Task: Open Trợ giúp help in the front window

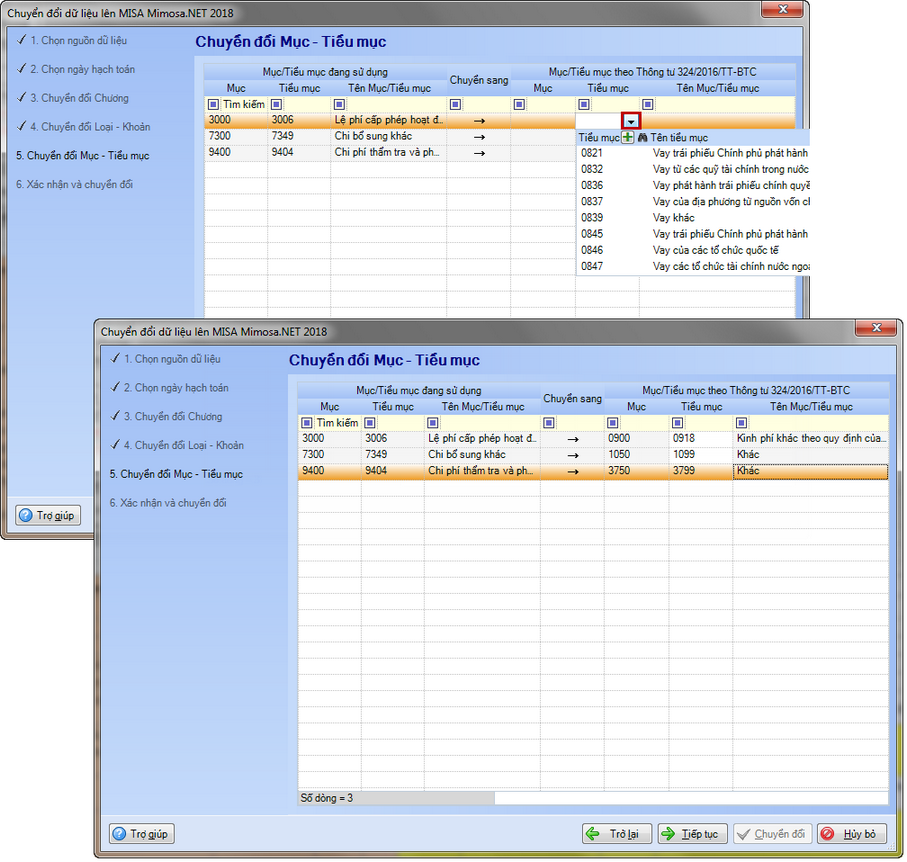Action: [140, 834]
